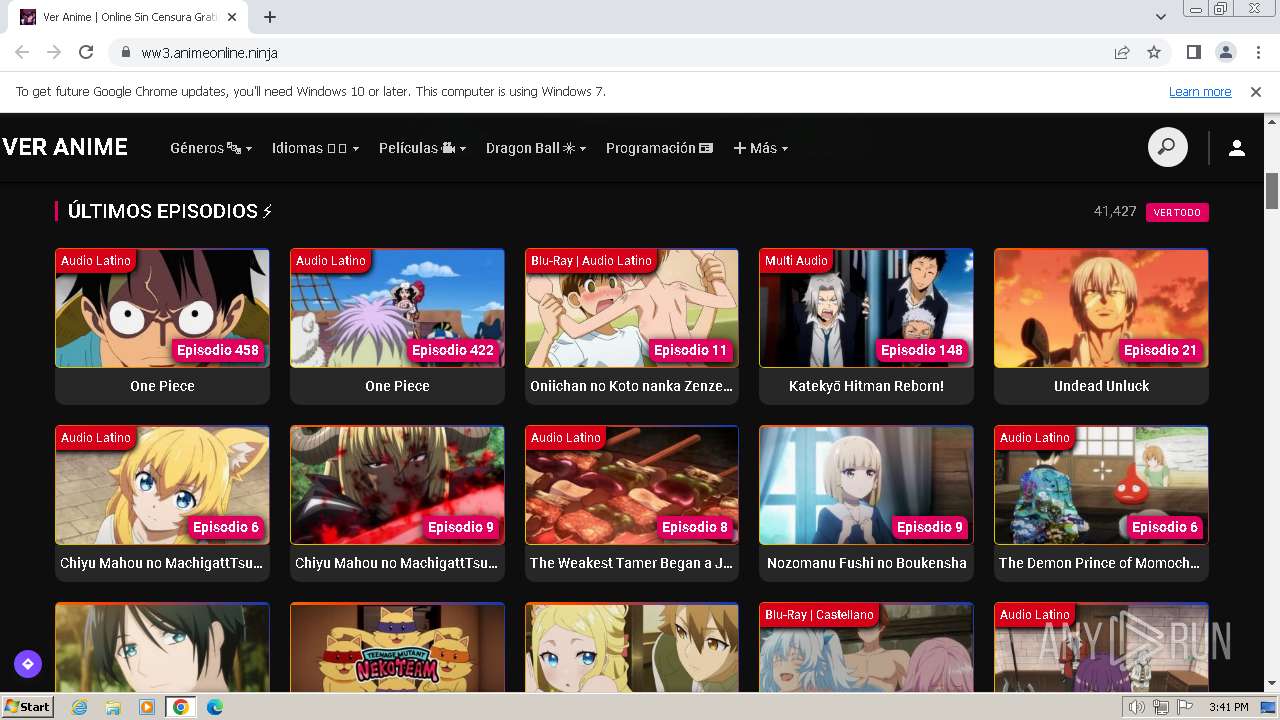Launch the media player taskbar icon

147,707
